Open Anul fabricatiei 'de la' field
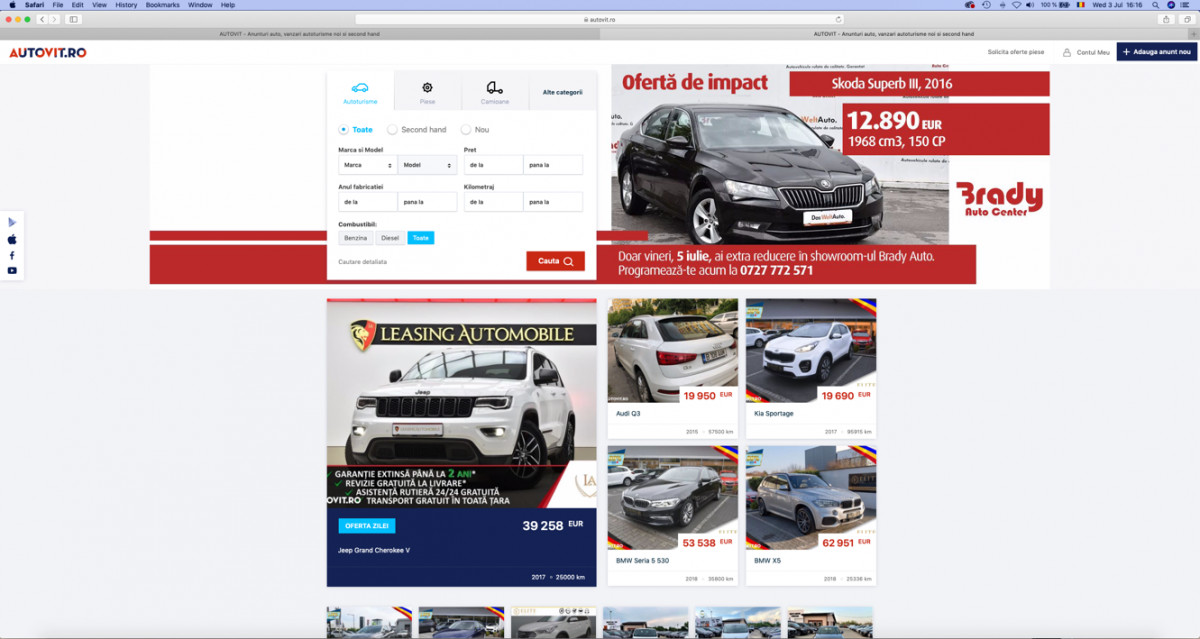Viewport: 1200px width, 639px height. [368, 202]
